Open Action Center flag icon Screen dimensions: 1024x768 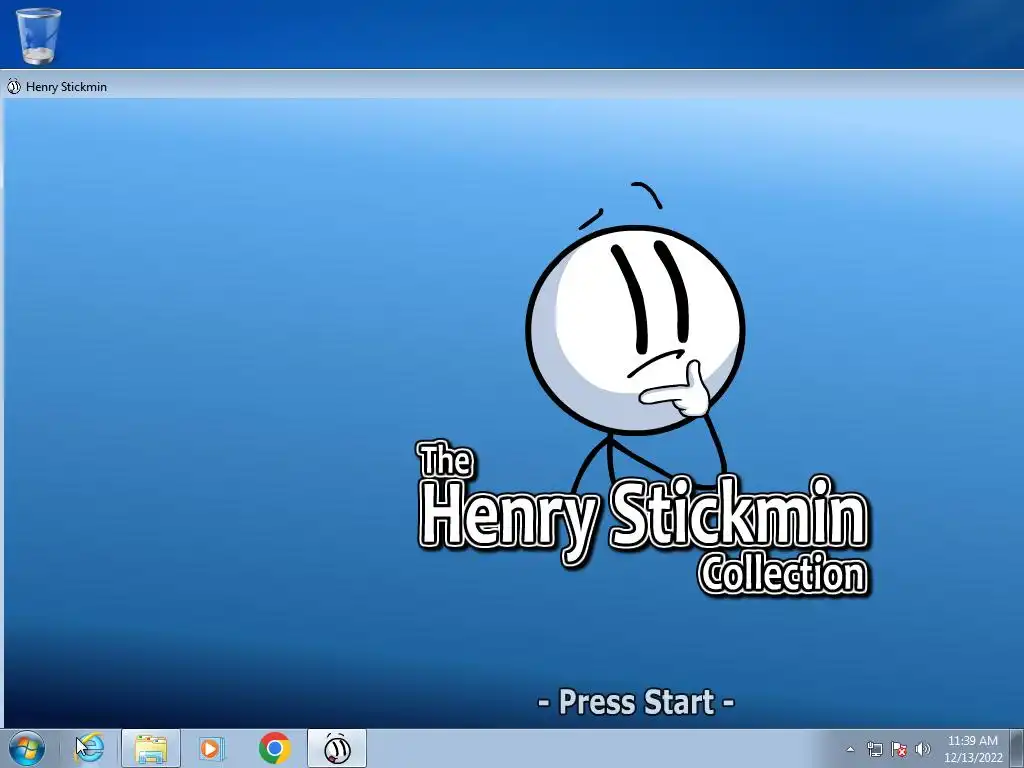(899, 749)
